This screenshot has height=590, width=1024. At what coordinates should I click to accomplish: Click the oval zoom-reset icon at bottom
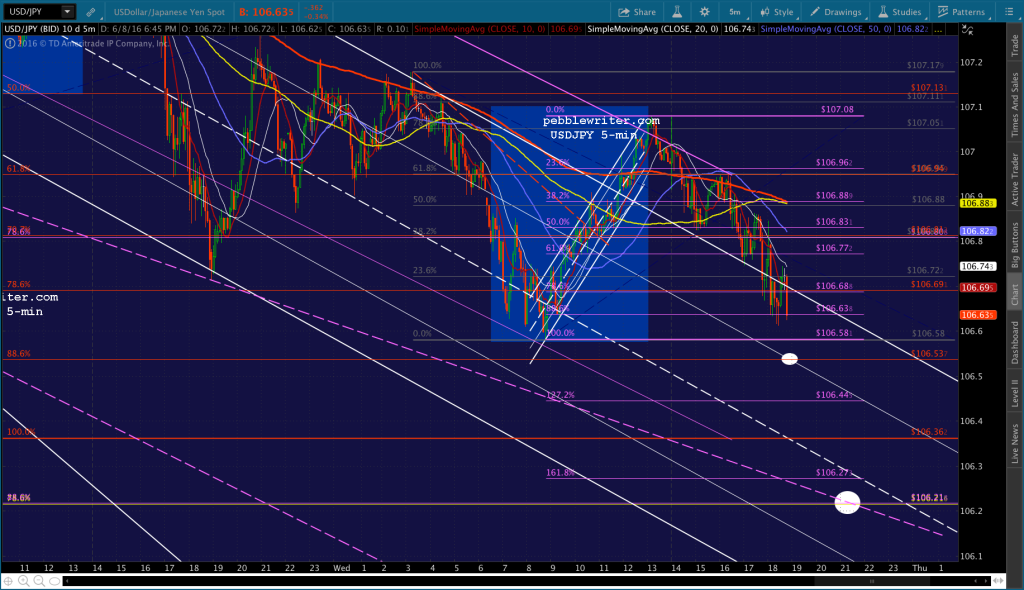[54, 581]
